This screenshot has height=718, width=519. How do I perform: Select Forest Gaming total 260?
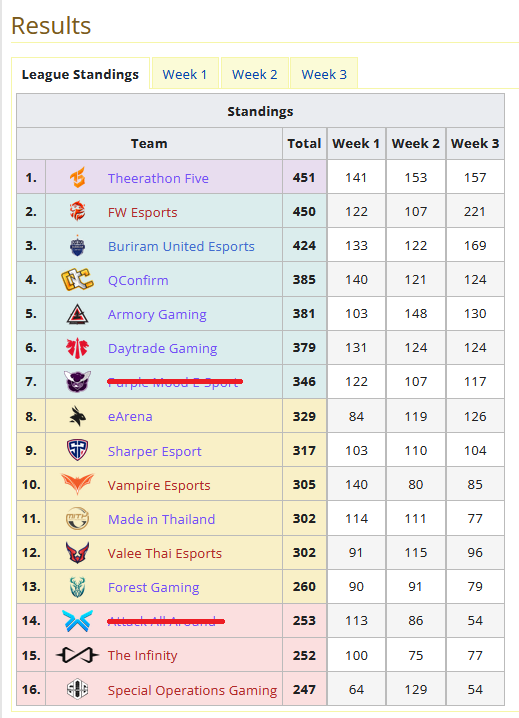point(304,587)
